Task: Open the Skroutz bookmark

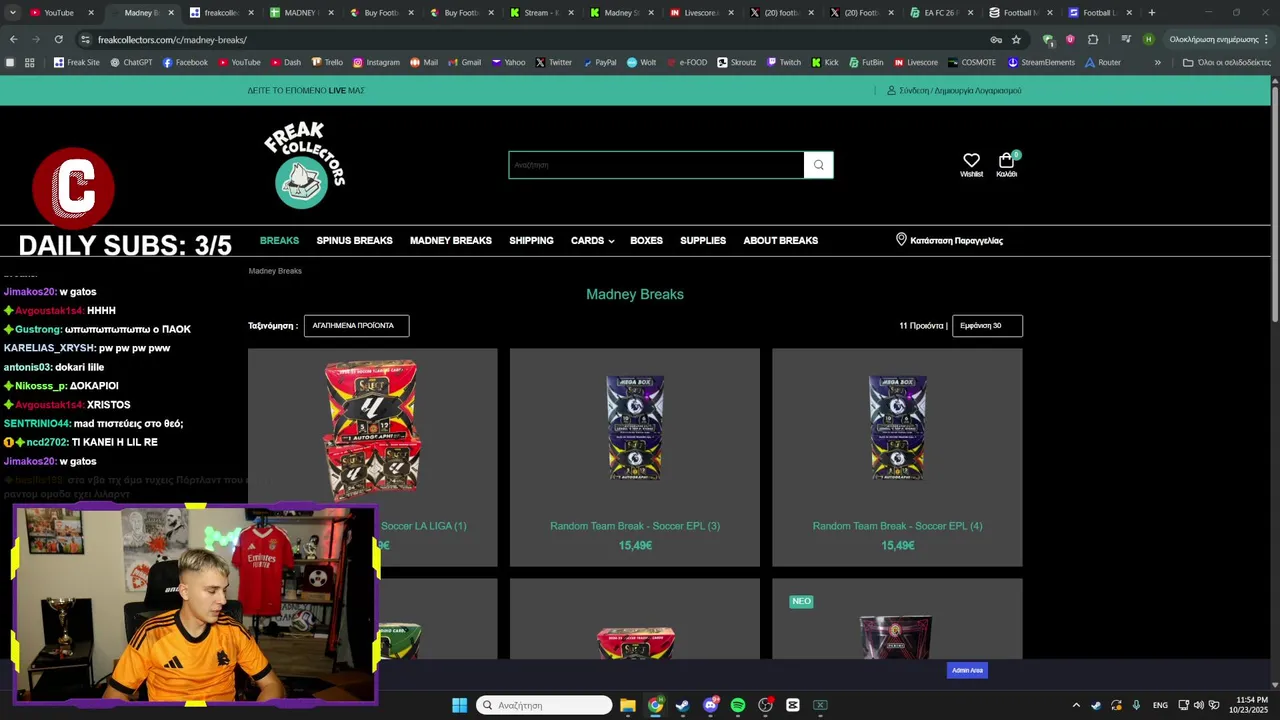Action: tap(736, 62)
